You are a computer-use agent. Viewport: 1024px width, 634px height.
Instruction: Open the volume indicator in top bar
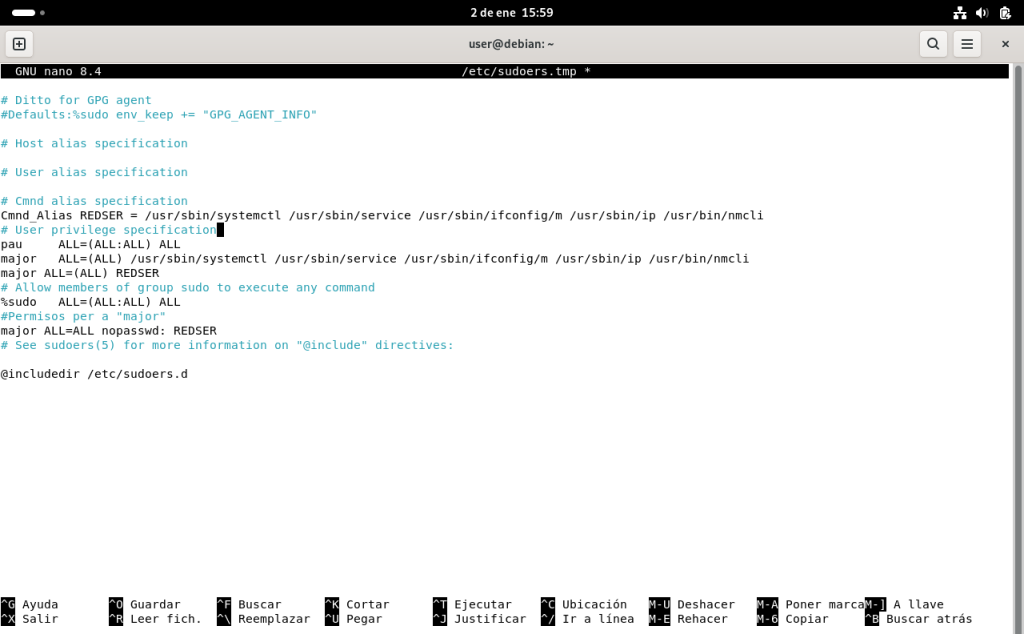click(981, 13)
